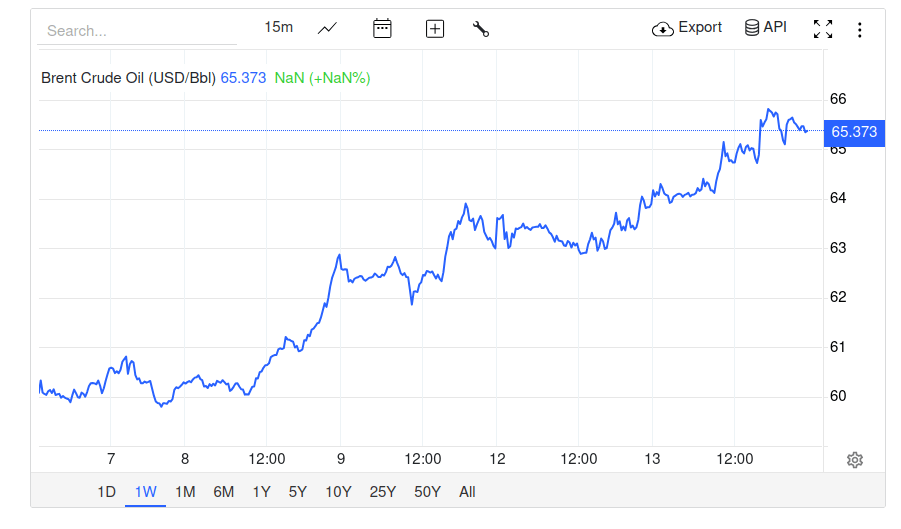901x529 pixels.
Task: Click the Search input field
Action: point(137,30)
